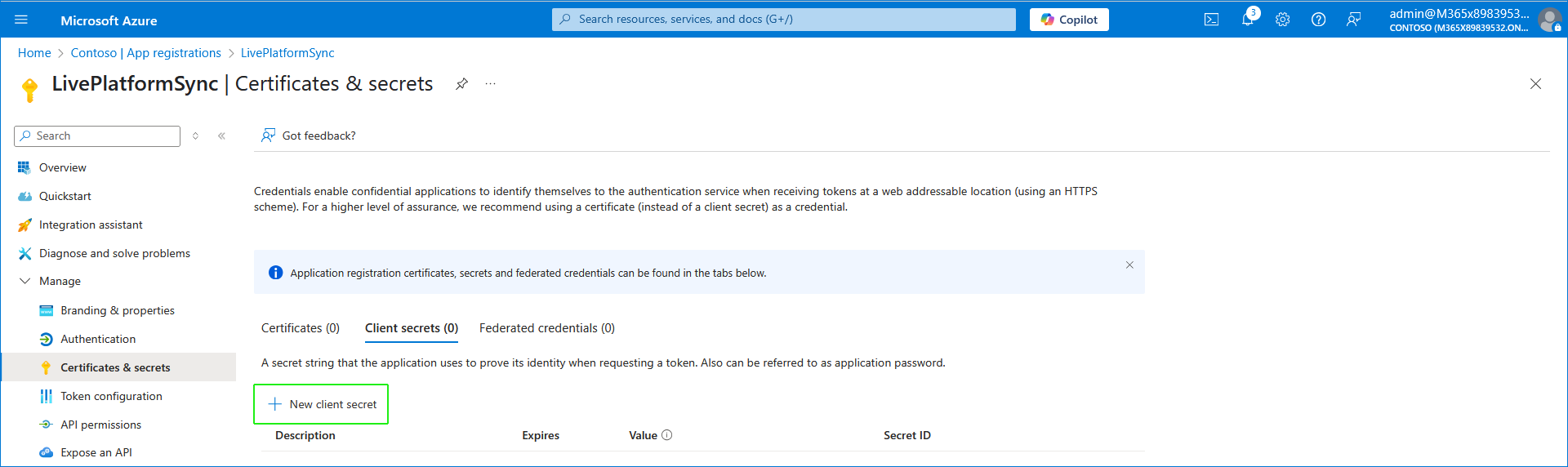
Task: Collapse the left sidebar menu
Action: click(x=221, y=136)
